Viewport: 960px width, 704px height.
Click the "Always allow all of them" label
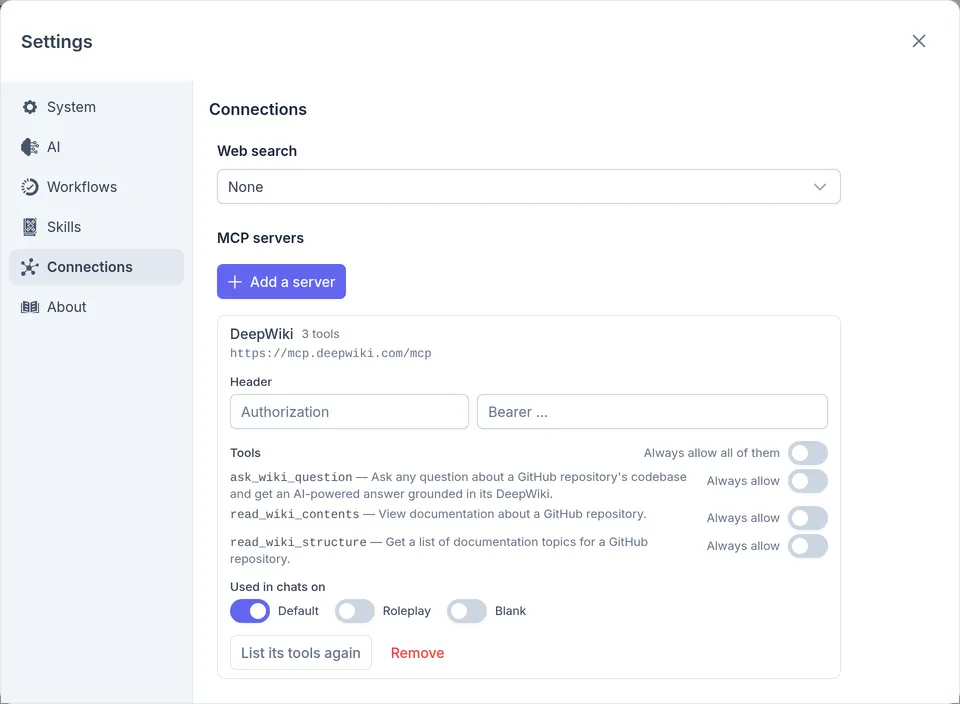[x=711, y=453]
